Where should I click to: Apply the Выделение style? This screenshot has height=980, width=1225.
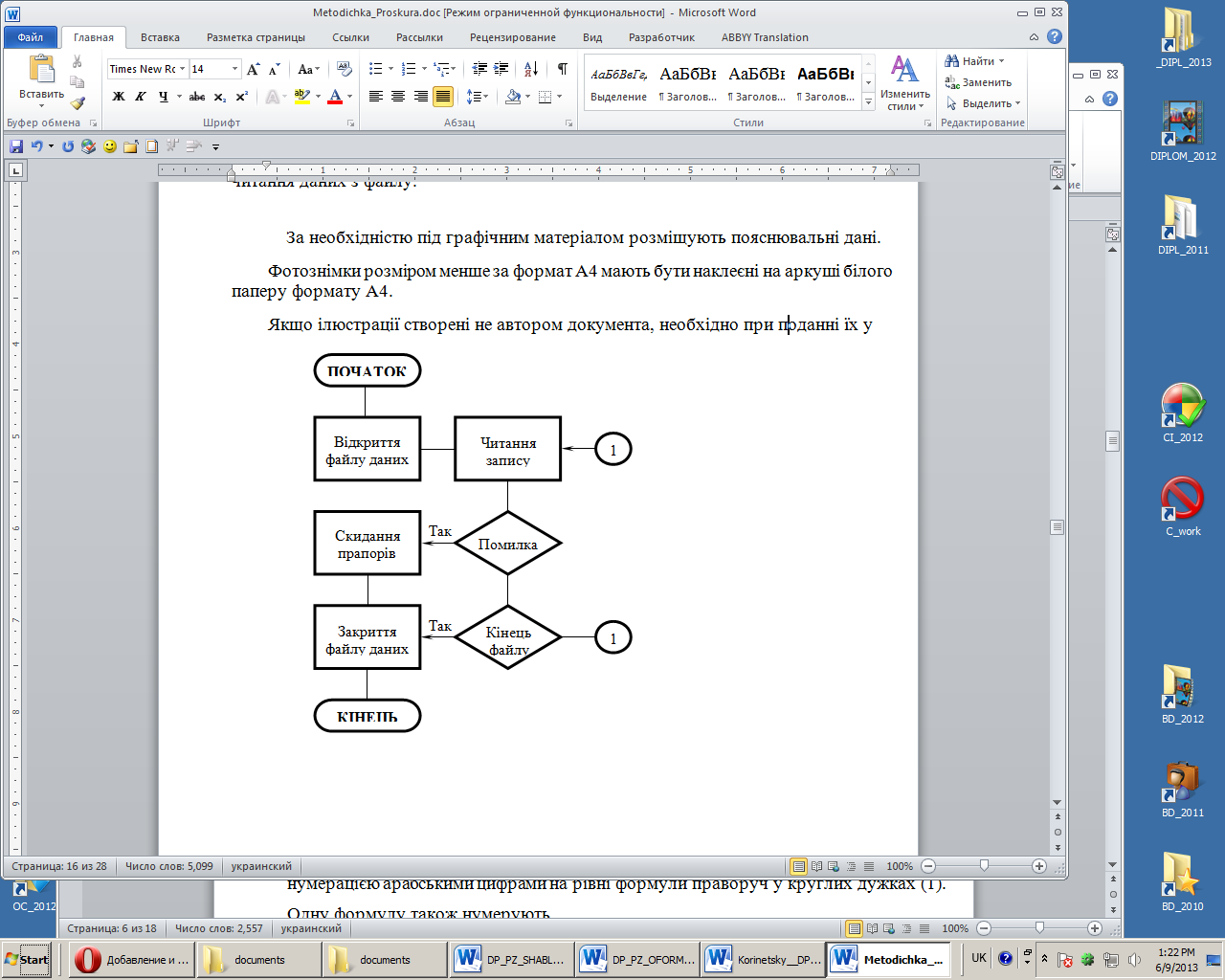click(x=618, y=83)
